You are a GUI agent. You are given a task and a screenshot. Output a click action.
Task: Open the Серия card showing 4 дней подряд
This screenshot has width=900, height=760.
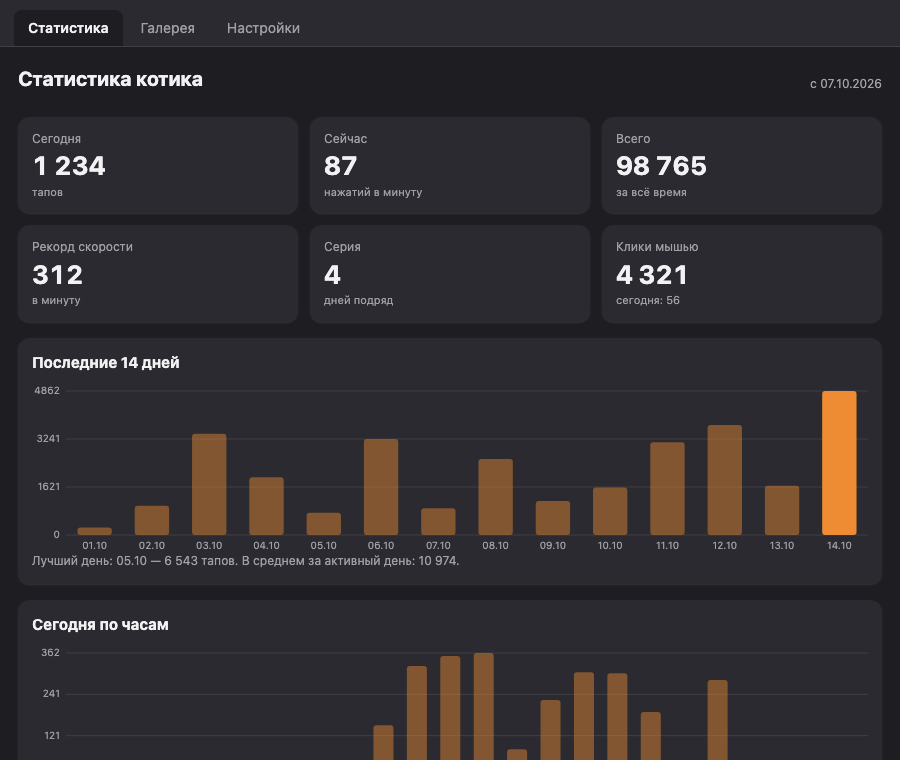450,274
